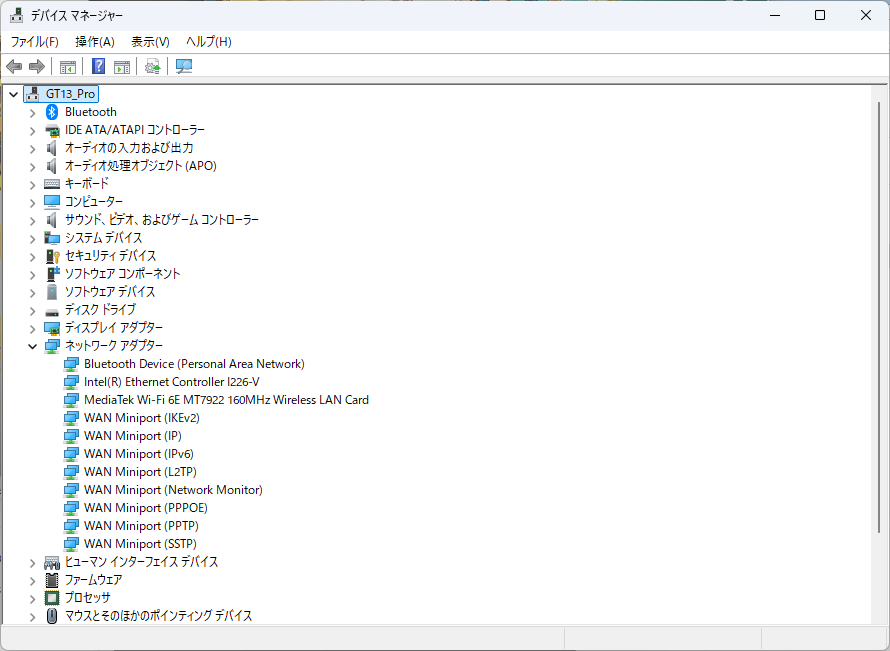
Task: Click the action pane toolbar icon
Action: (x=122, y=66)
